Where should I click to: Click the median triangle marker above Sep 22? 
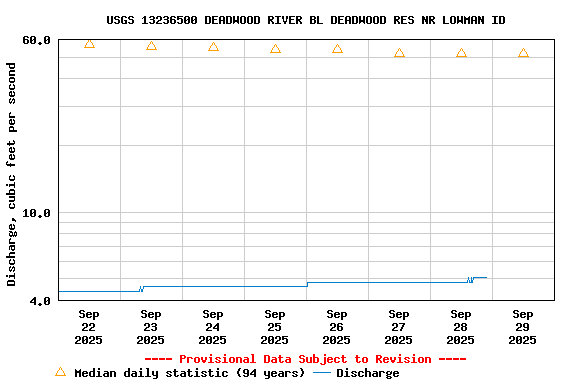pos(89,44)
